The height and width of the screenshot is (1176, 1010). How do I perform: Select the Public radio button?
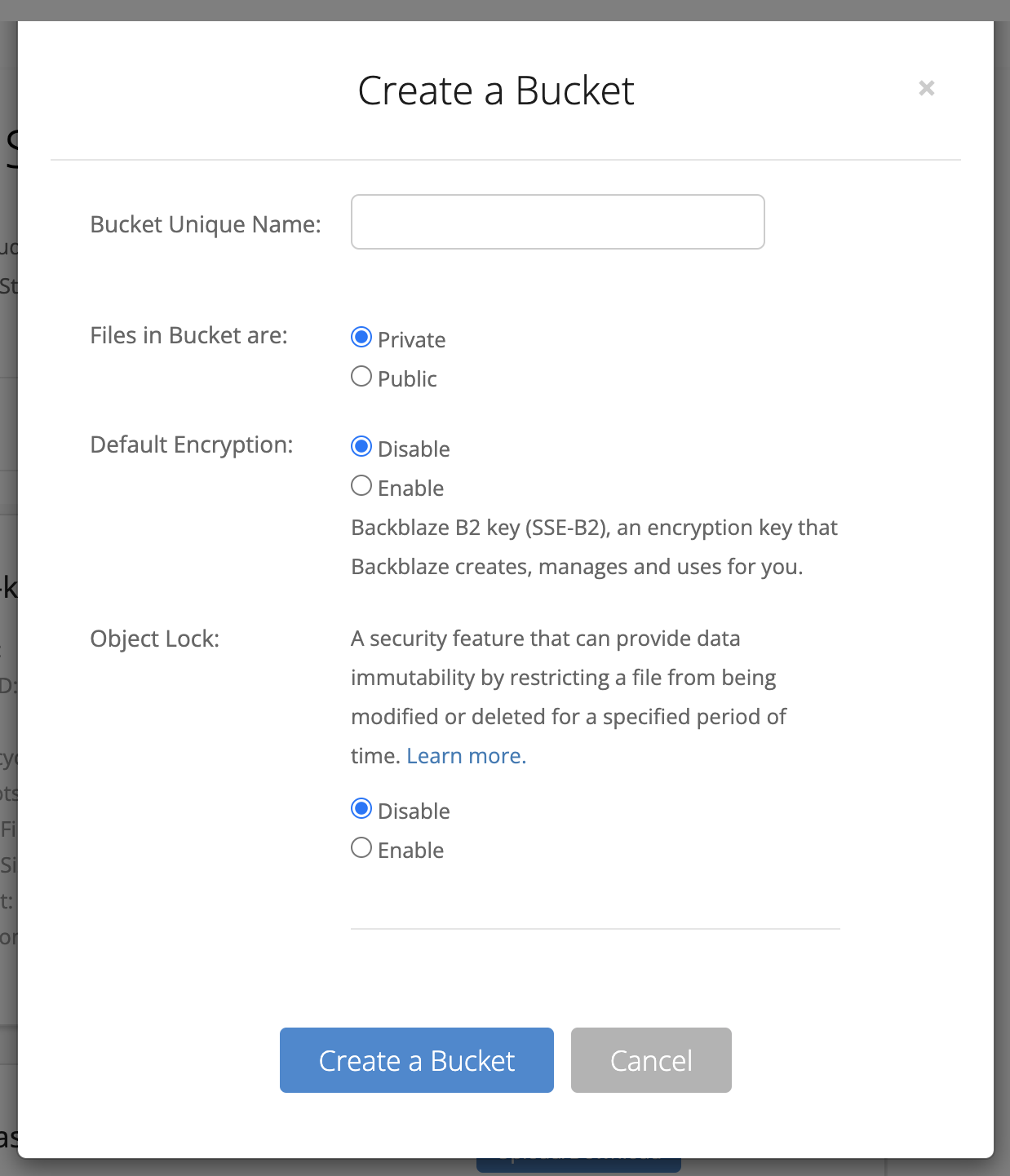click(361, 376)
